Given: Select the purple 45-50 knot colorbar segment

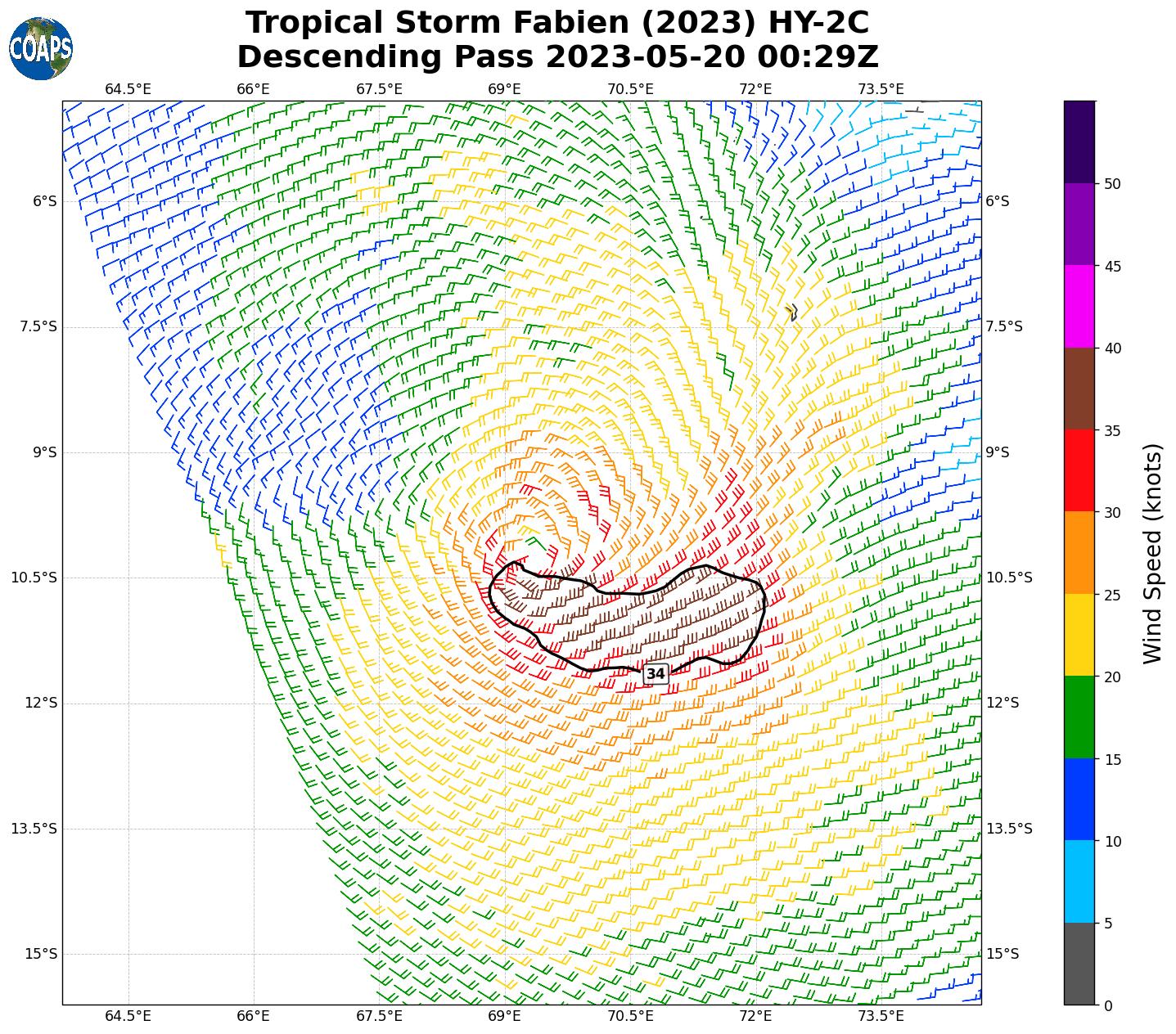Looking at the screenshot, I should [x=1079, y=224].
